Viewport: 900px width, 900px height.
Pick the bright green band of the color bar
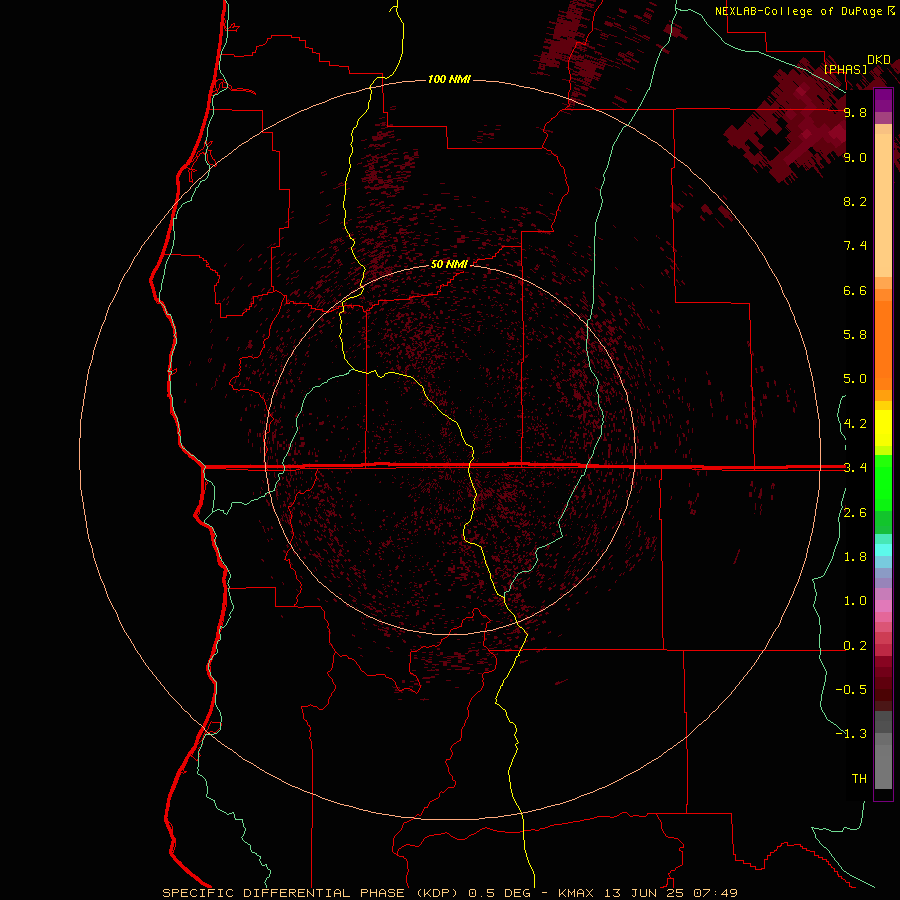[883, 483]
